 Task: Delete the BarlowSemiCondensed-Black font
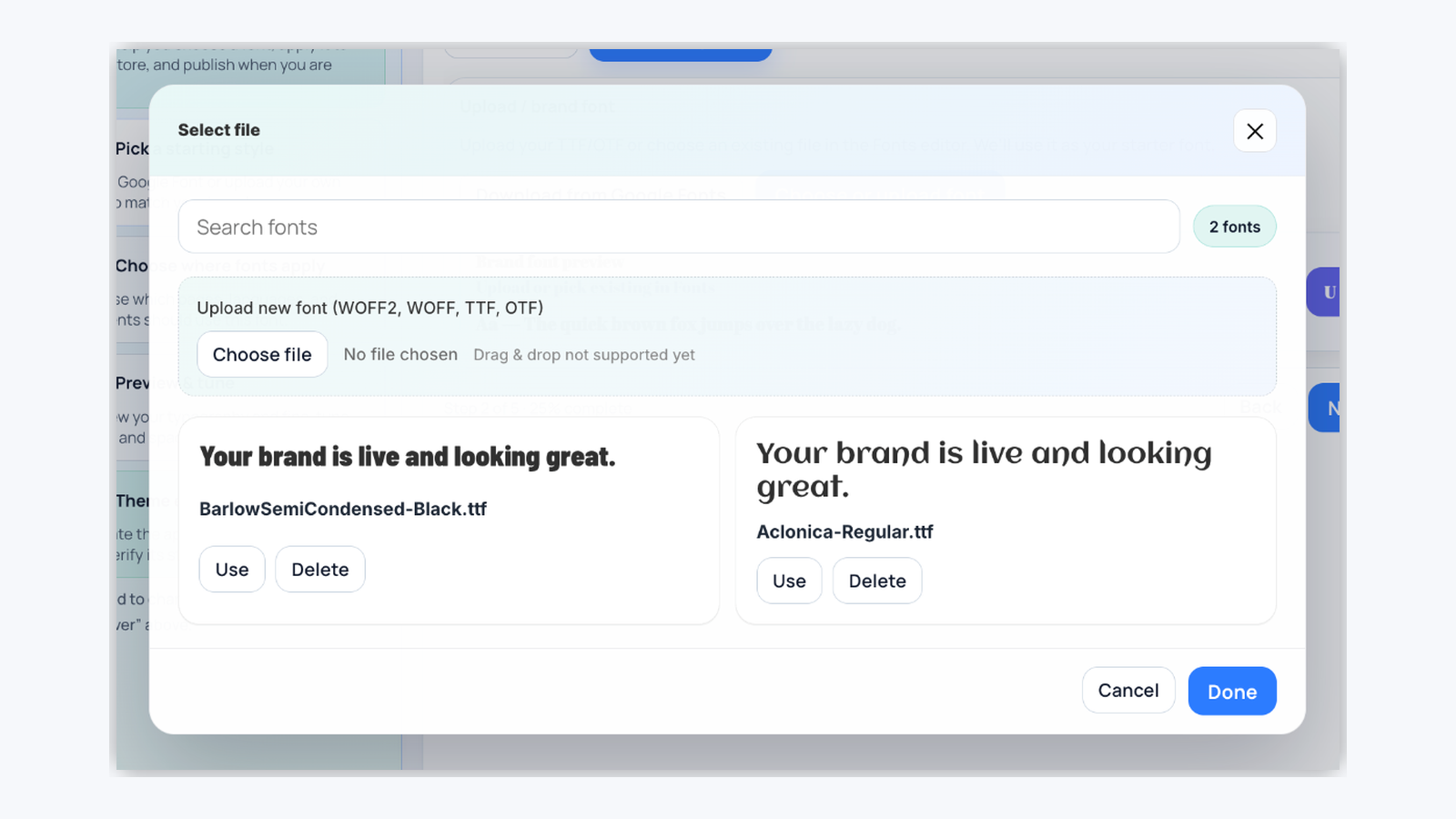tap(319, 569)
